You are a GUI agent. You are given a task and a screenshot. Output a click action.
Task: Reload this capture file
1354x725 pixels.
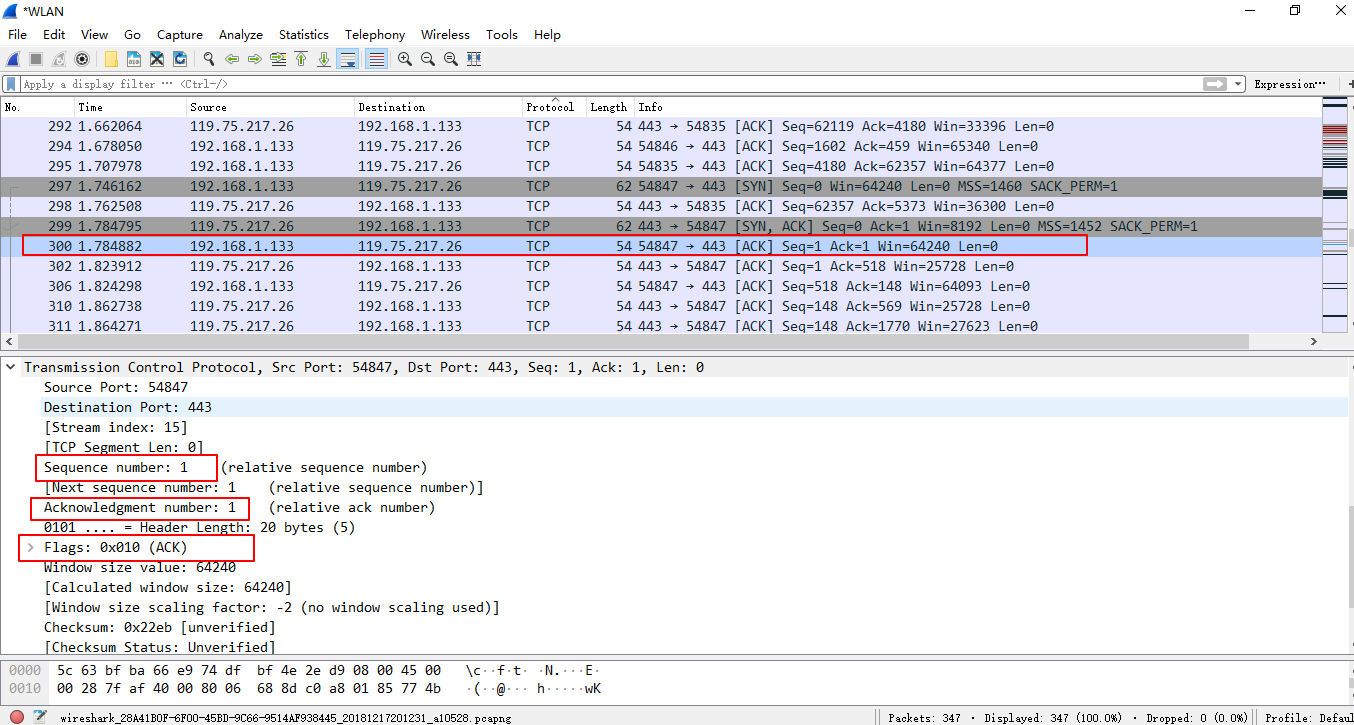(180, 59)
